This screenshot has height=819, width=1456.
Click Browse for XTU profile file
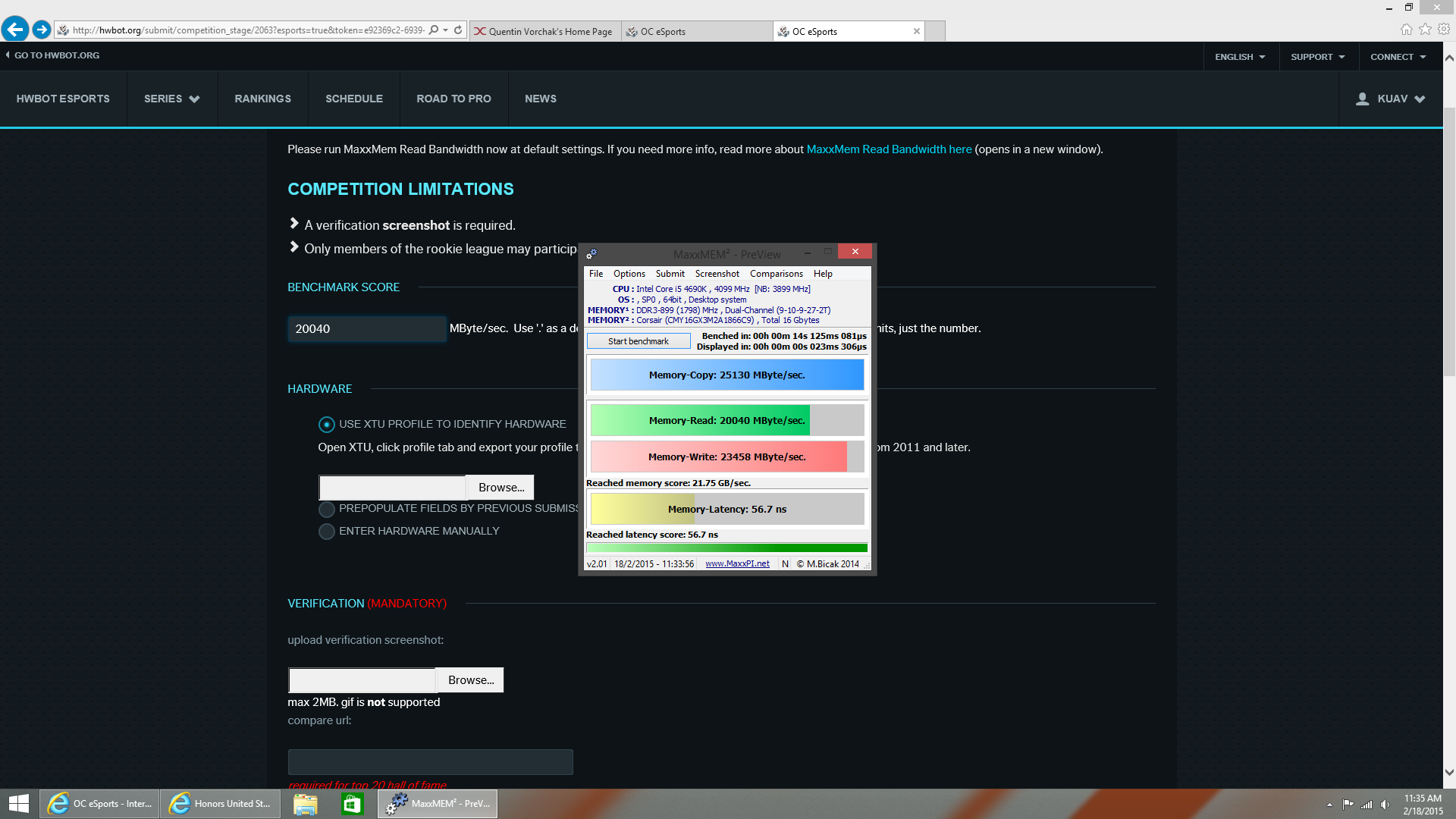[501, 488]
